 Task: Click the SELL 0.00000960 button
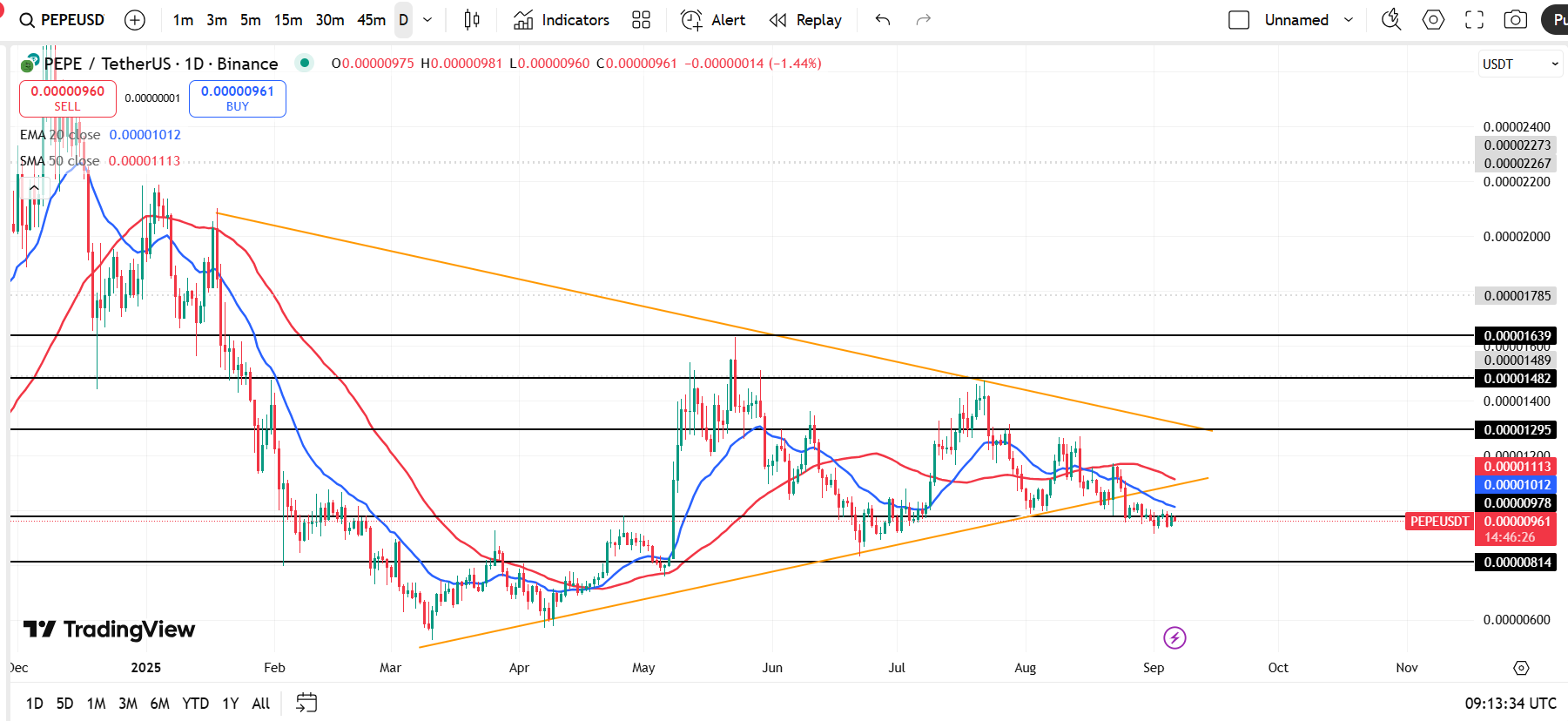coord(68,98)
